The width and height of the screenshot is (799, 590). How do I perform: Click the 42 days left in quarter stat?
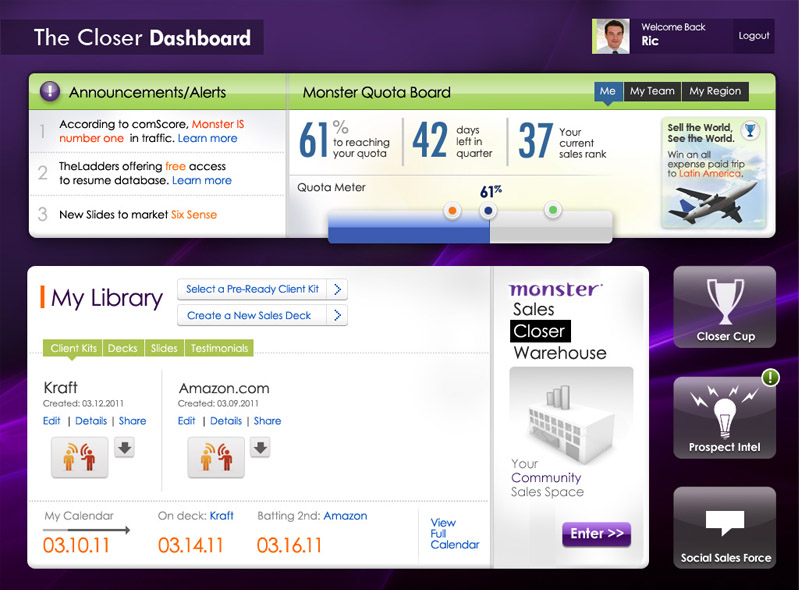point(453,141)
